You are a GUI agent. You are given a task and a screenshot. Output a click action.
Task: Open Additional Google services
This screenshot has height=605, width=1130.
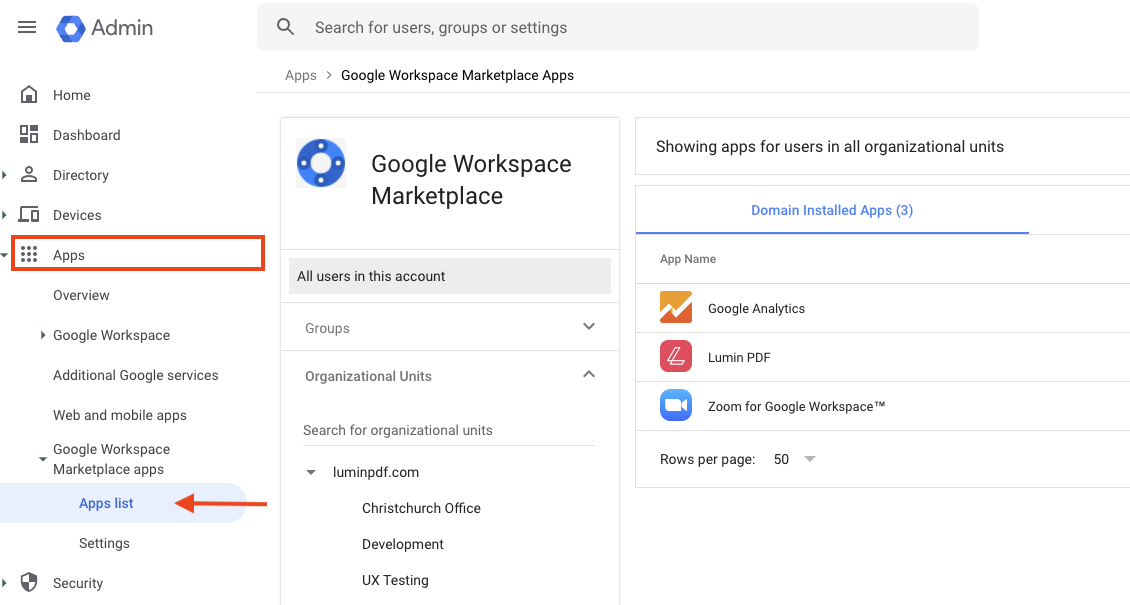pos(135,375)
